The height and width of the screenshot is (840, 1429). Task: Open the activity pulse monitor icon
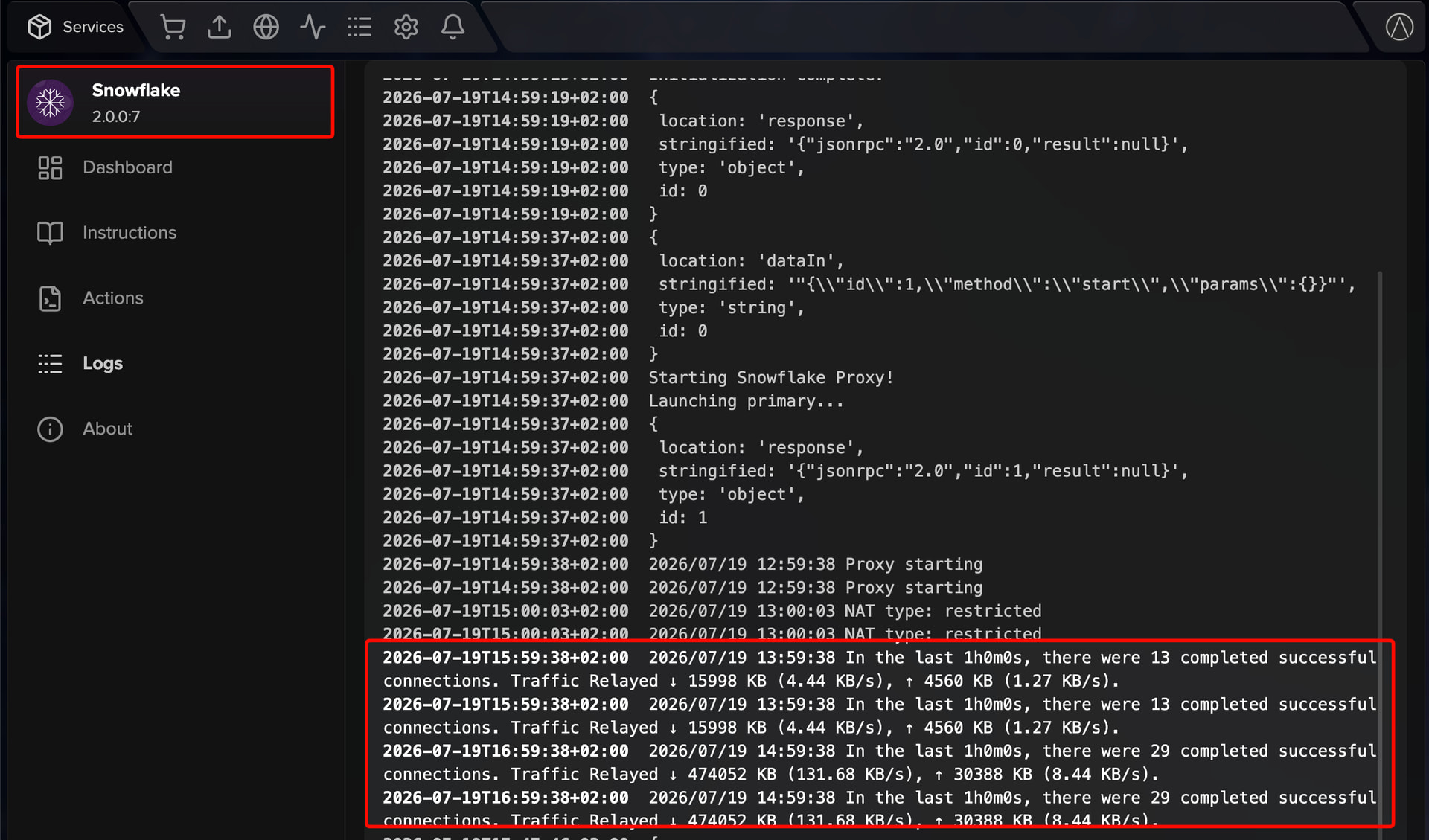click(313, 27)
